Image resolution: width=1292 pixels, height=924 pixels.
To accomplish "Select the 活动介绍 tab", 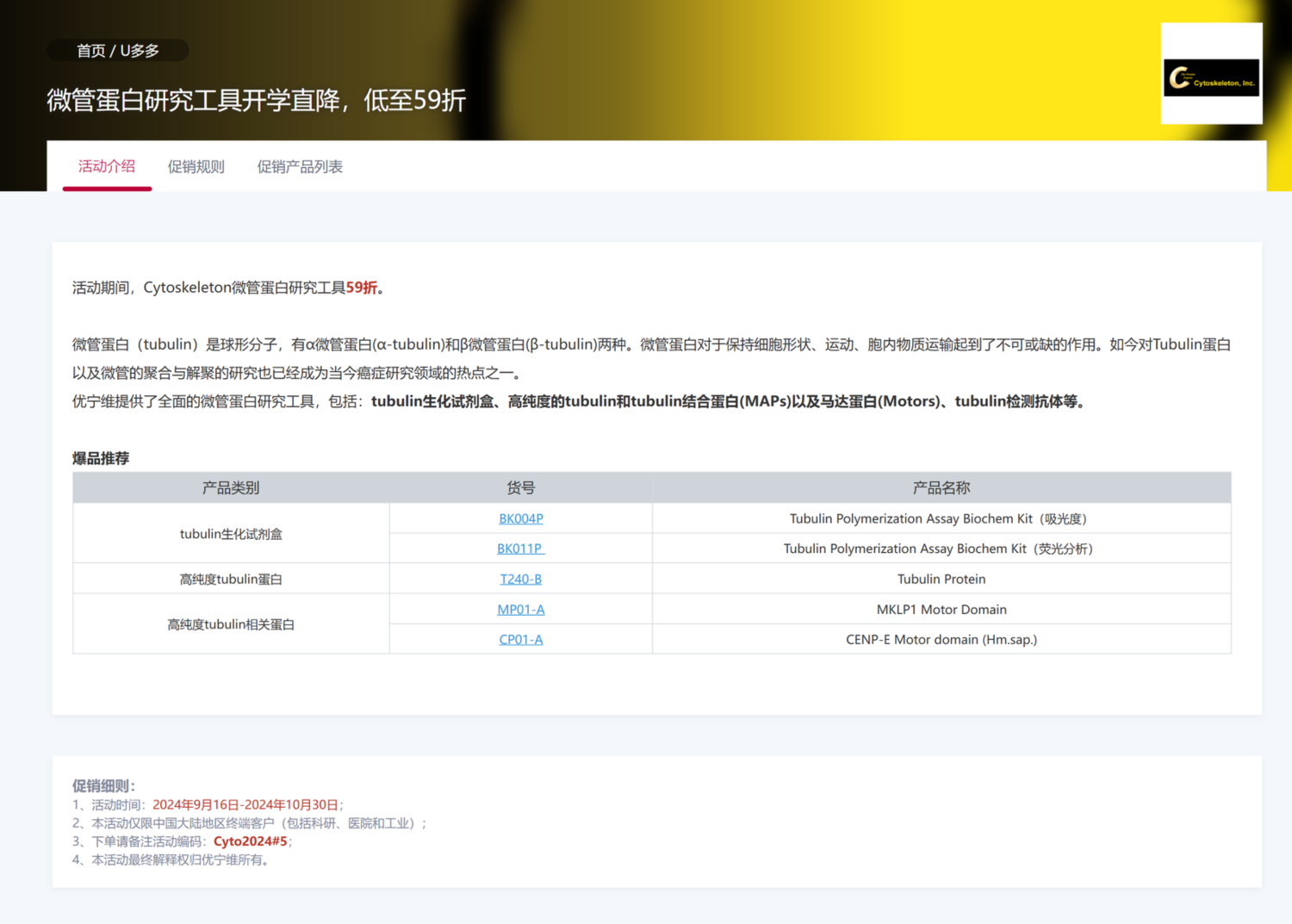I will tap(106, 166).
